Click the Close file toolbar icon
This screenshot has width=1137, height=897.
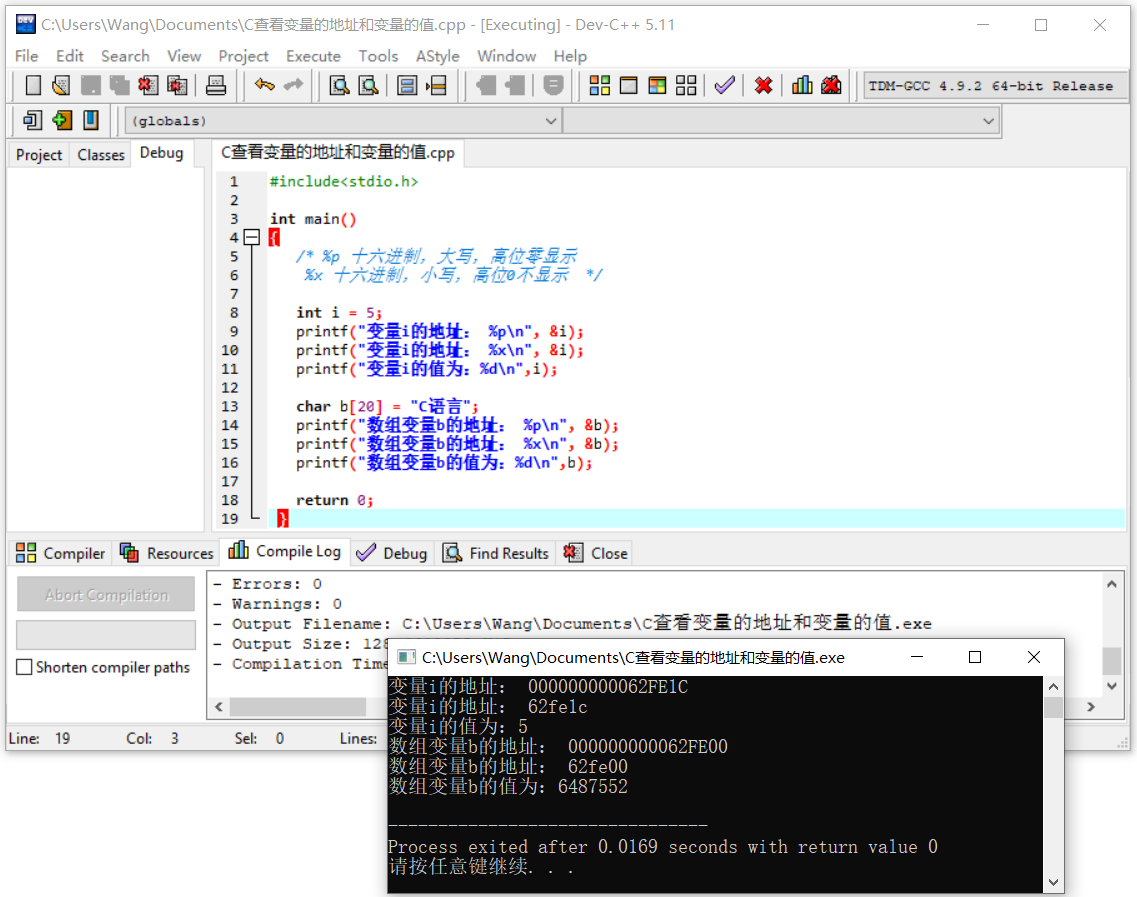148,86
